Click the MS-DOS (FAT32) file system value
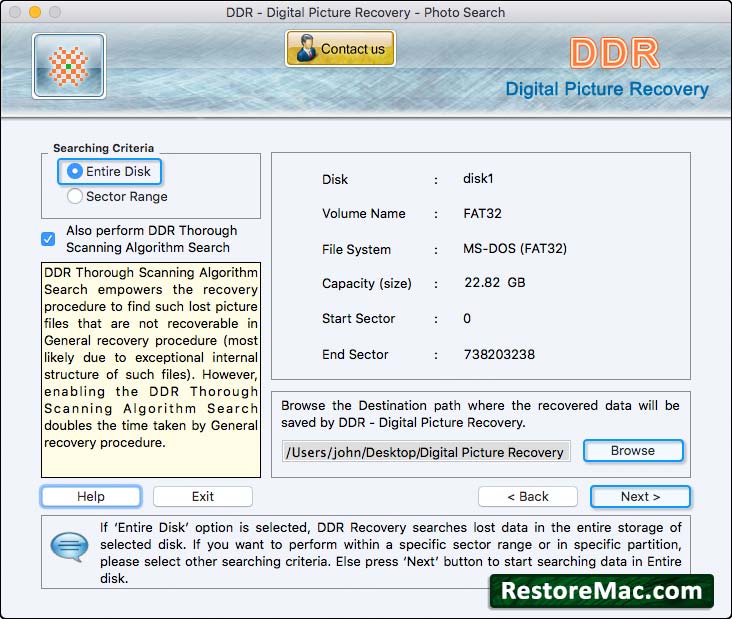The width and height of the screenshot is (732, 619). pos(514,248)
